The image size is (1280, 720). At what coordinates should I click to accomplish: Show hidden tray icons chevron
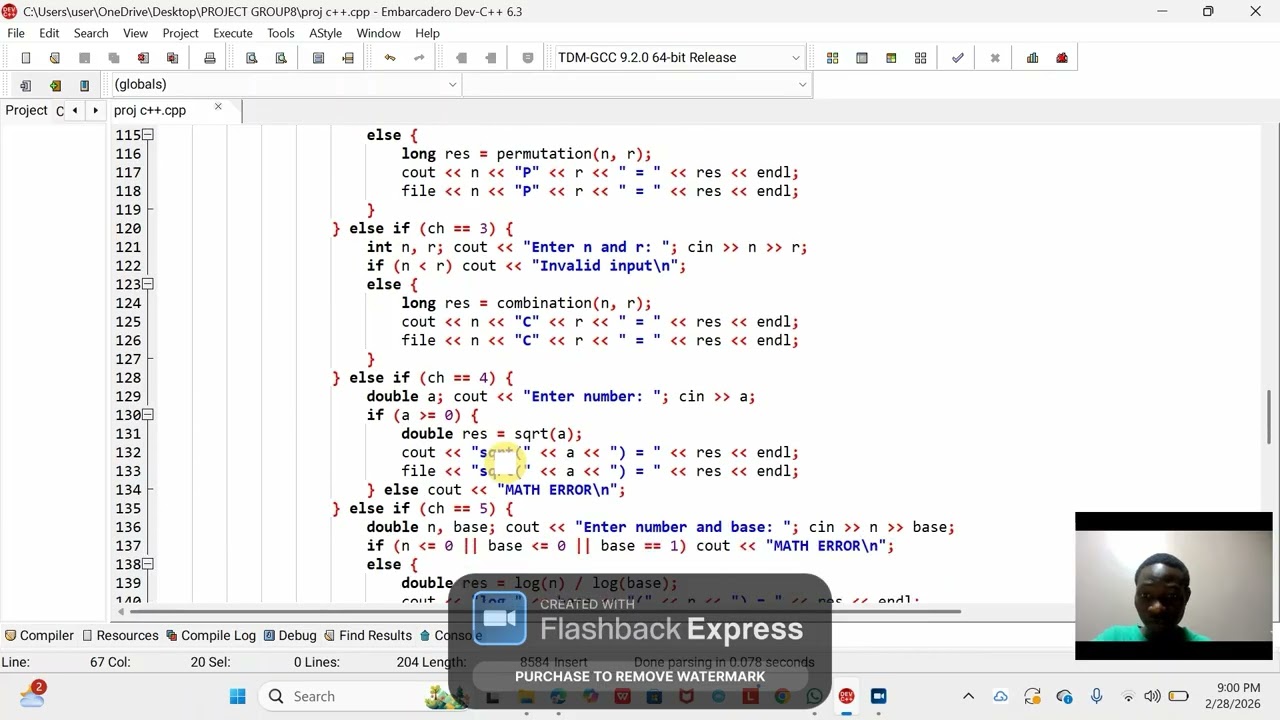[x=968, y=696]
